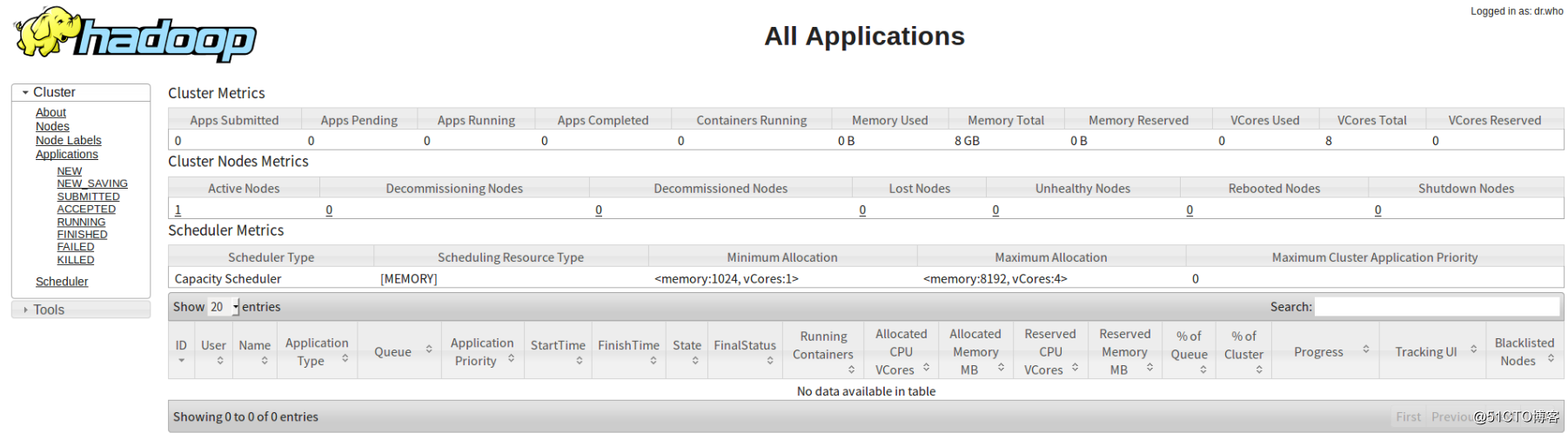Click the Apps Submitted header
Image resolution: width=1568 pixels, height=433 pixels.
coord(234,120)
